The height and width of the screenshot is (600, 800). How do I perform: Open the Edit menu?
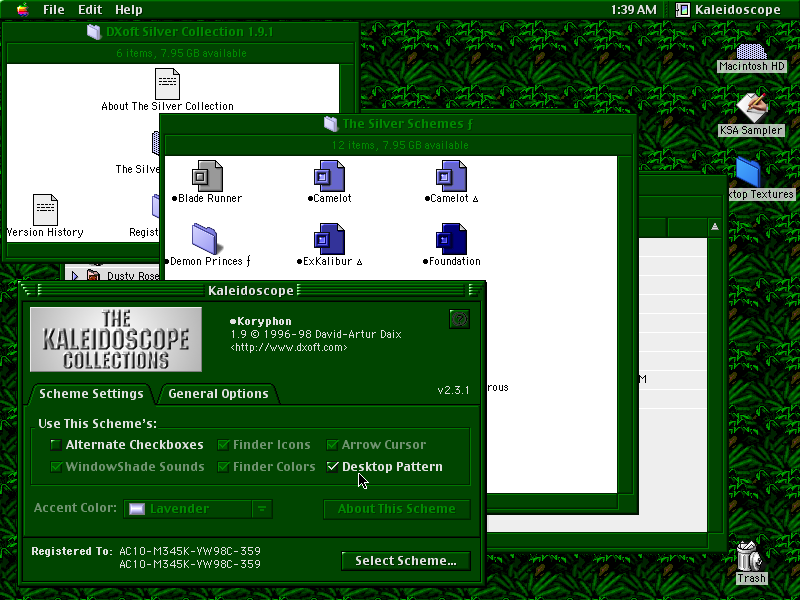[90, 10]
